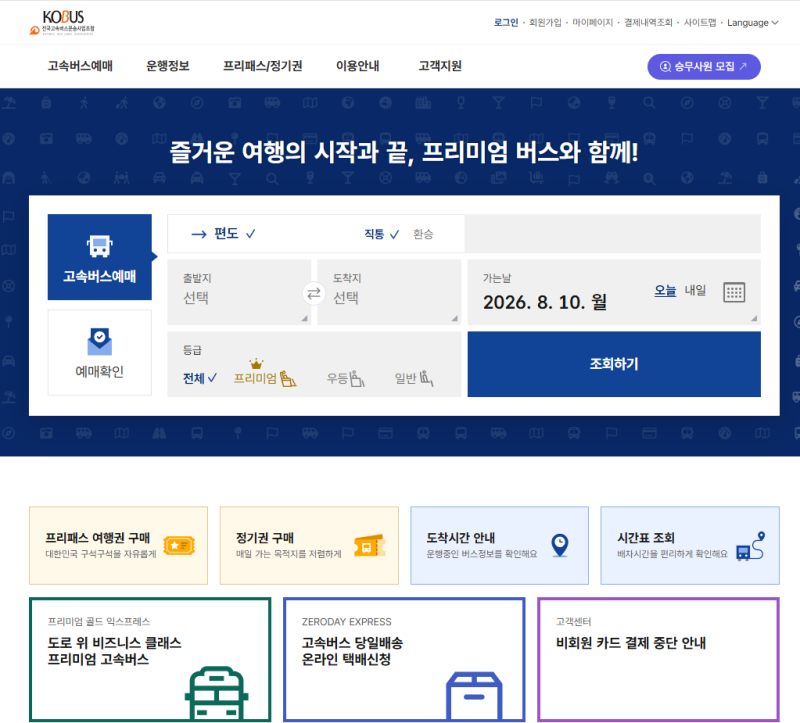Open 고객지원 menu

[440, 66]
